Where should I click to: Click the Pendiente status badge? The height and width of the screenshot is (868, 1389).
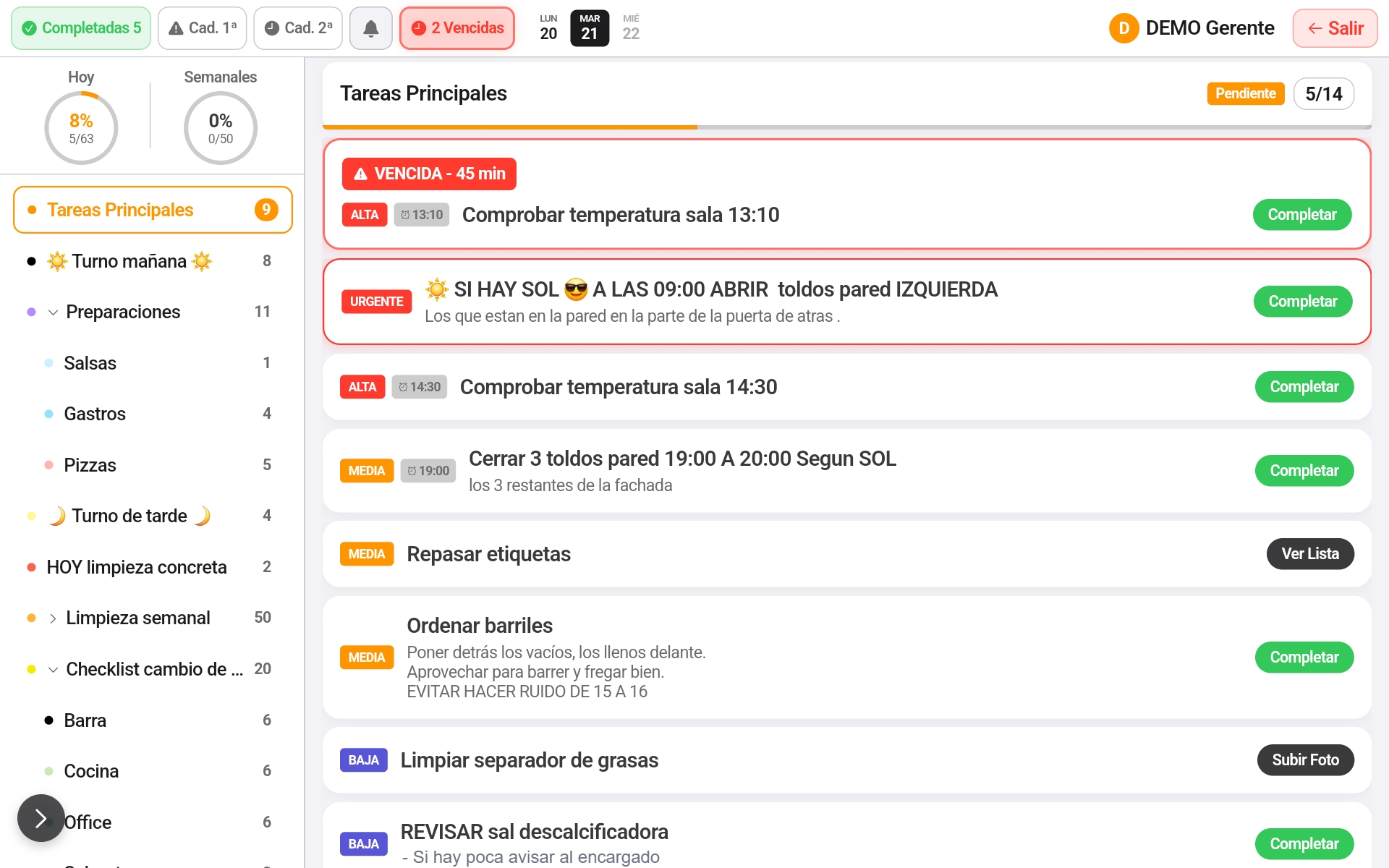(x=1246, y=93)
